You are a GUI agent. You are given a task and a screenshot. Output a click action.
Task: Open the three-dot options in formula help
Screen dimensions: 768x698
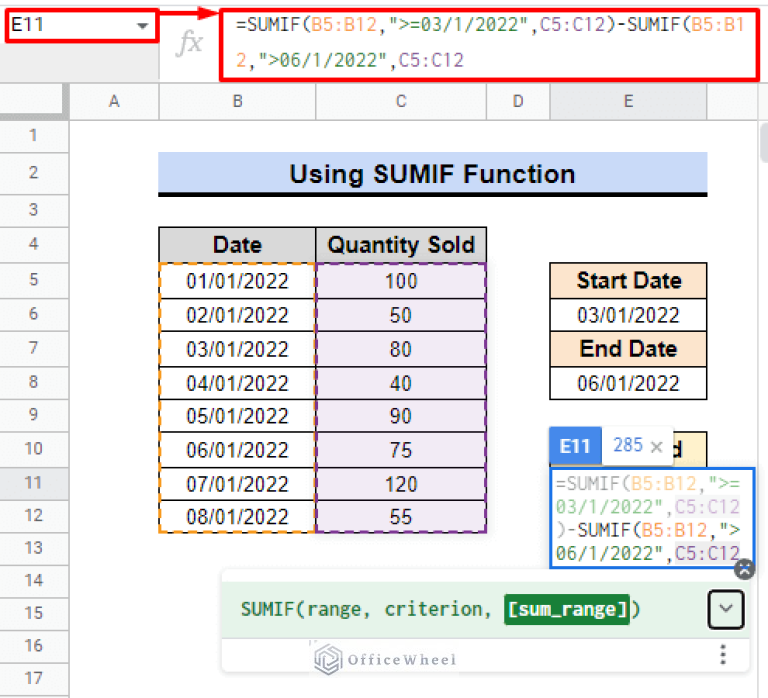(721, 655)
